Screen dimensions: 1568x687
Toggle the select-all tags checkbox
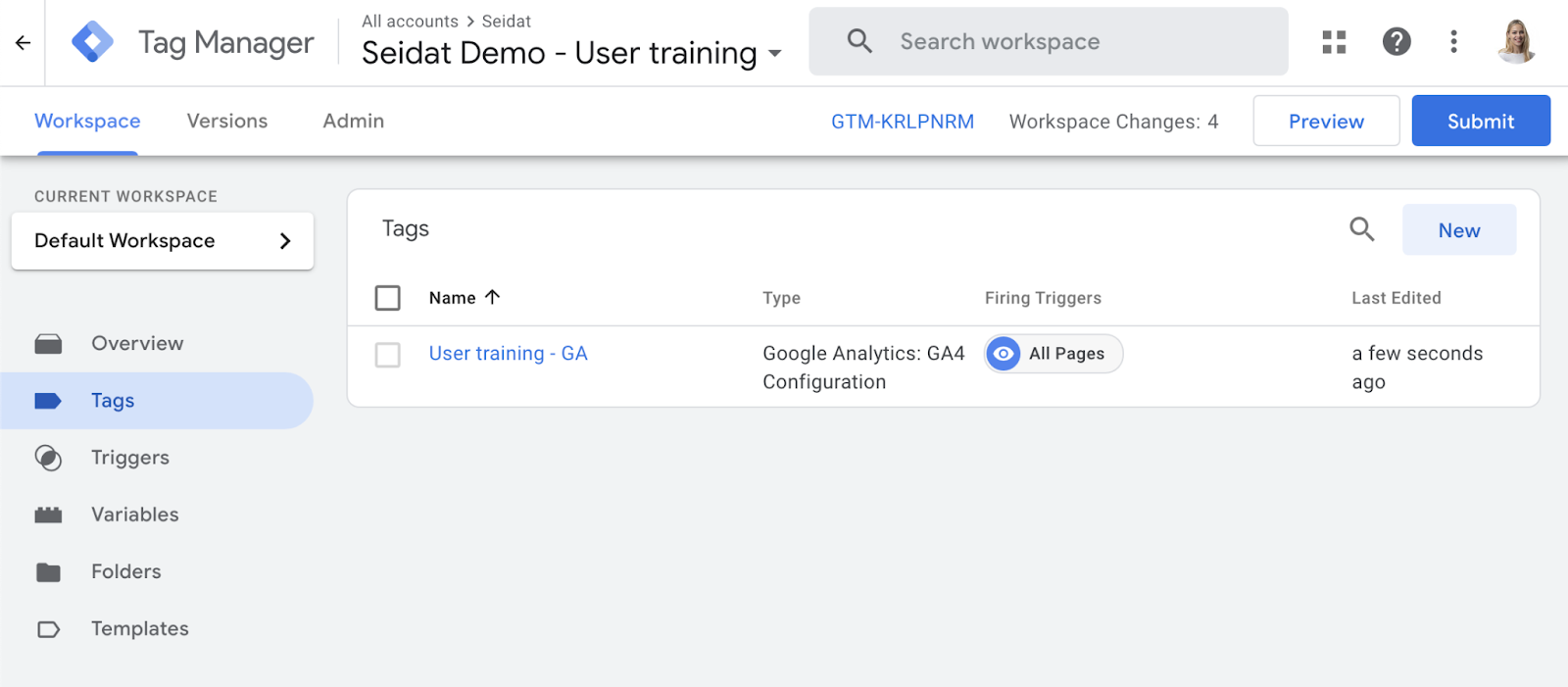click(388, 298)
